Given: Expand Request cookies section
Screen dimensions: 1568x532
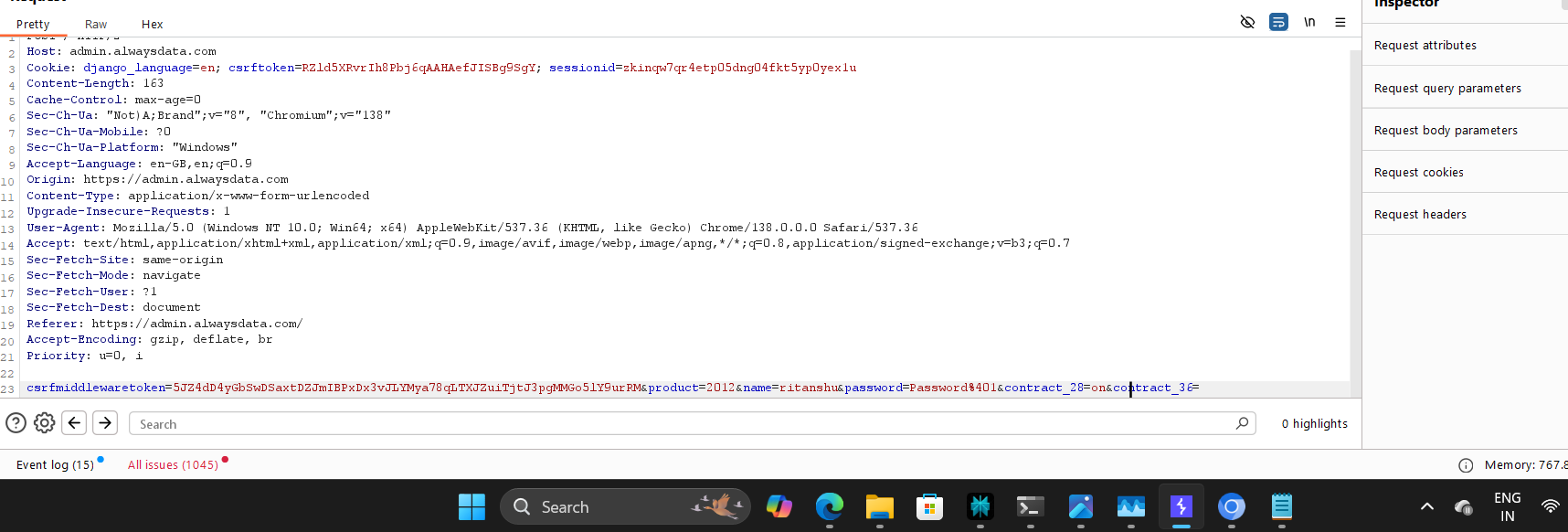Looking at the screenshot, I should point(1418,173).
